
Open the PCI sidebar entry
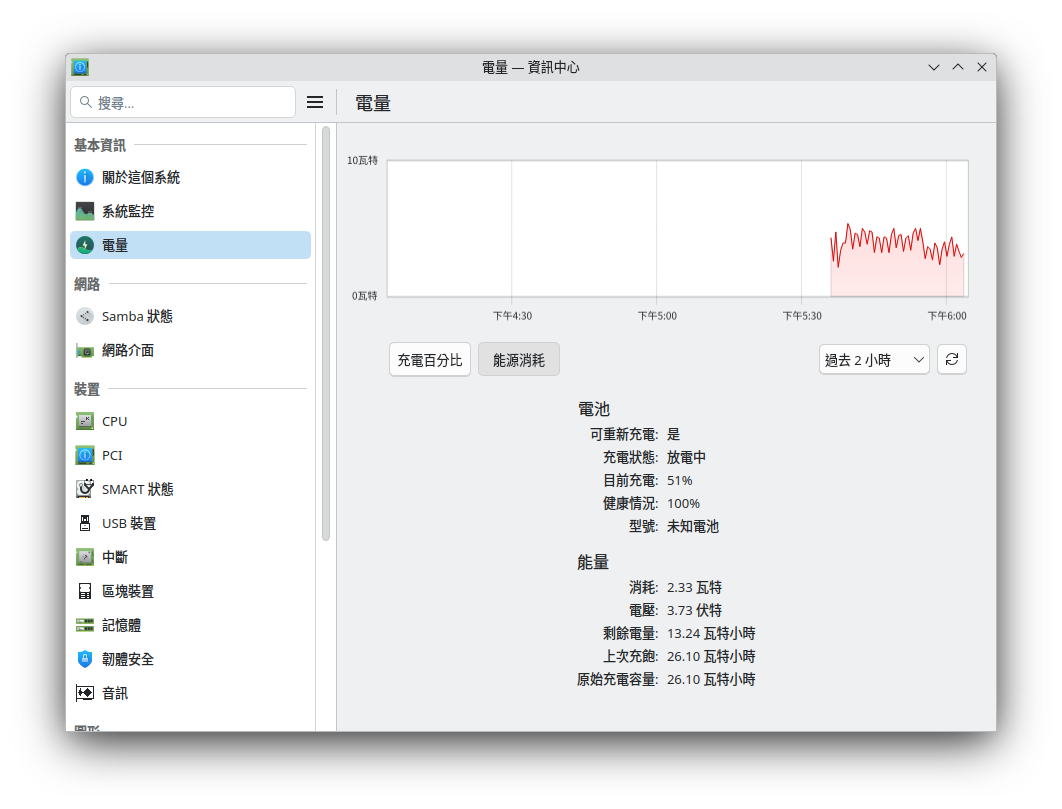pos(112,456)
